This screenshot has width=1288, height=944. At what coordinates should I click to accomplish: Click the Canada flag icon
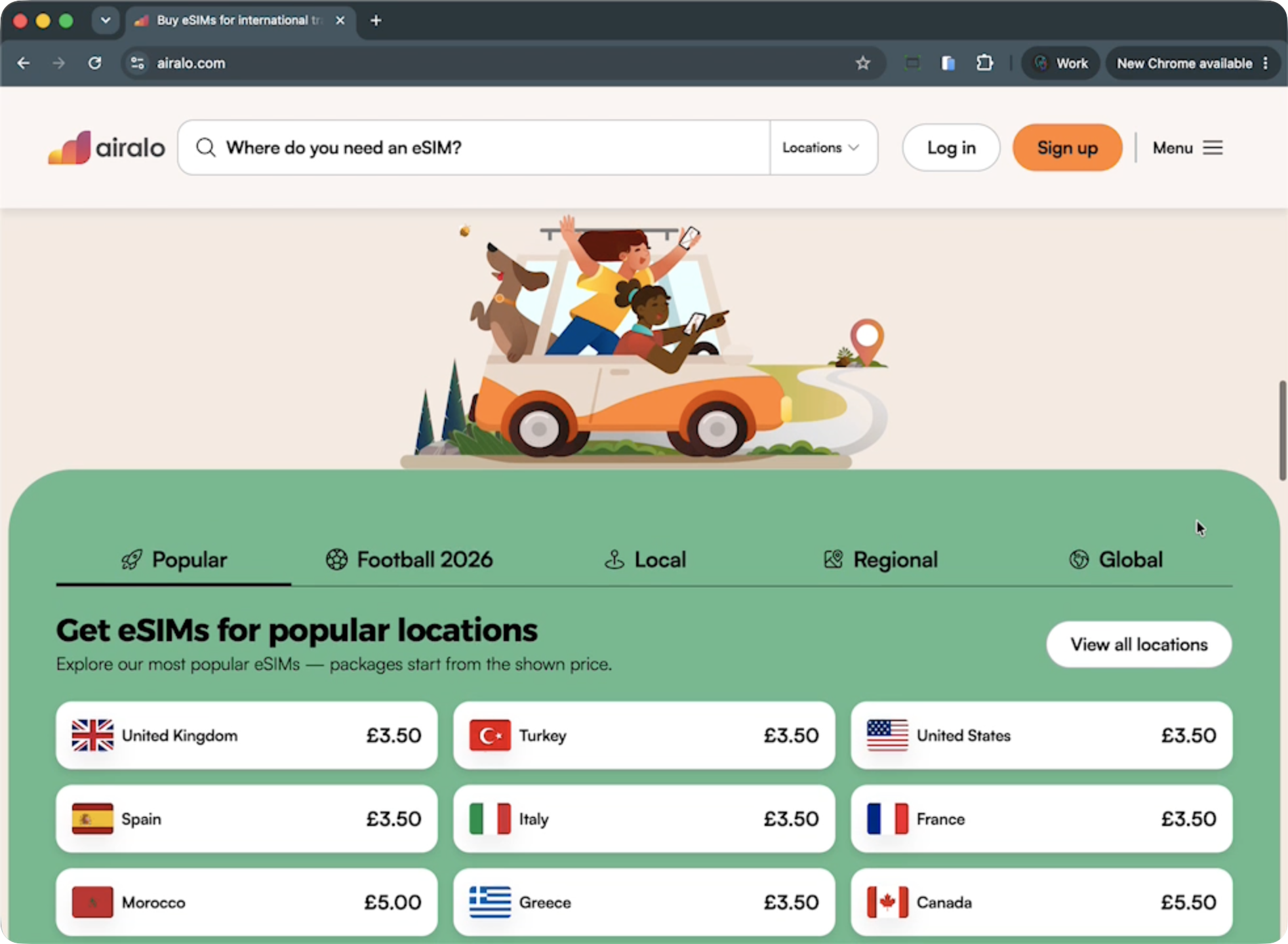point(887,902)
